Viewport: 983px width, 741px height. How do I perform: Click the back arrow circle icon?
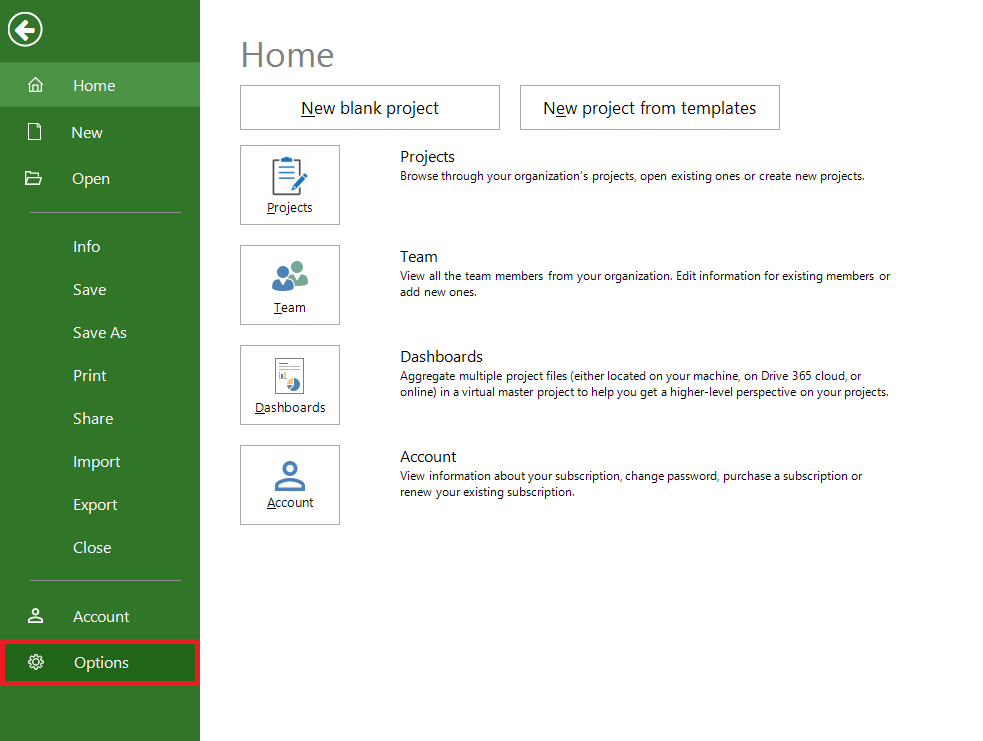tap(25, 29)
